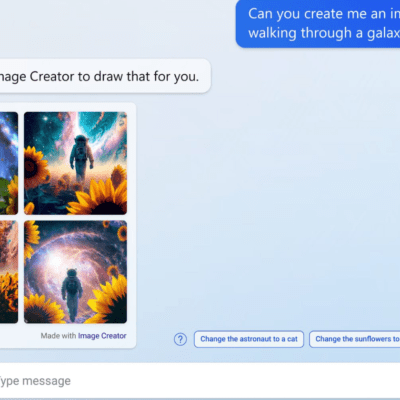
Task: Select the 'Made with' caption text
Action: point(58,336)
